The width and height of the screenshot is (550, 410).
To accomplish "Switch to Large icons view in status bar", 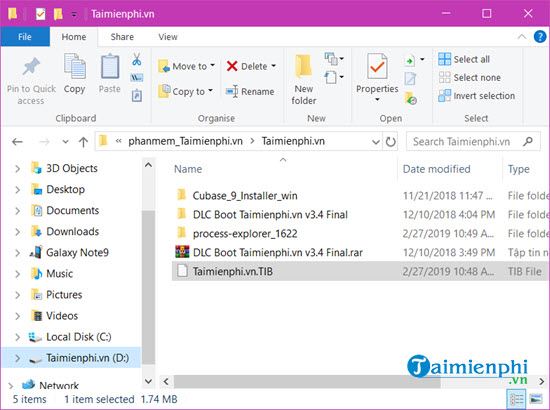I will click(536, 399).
